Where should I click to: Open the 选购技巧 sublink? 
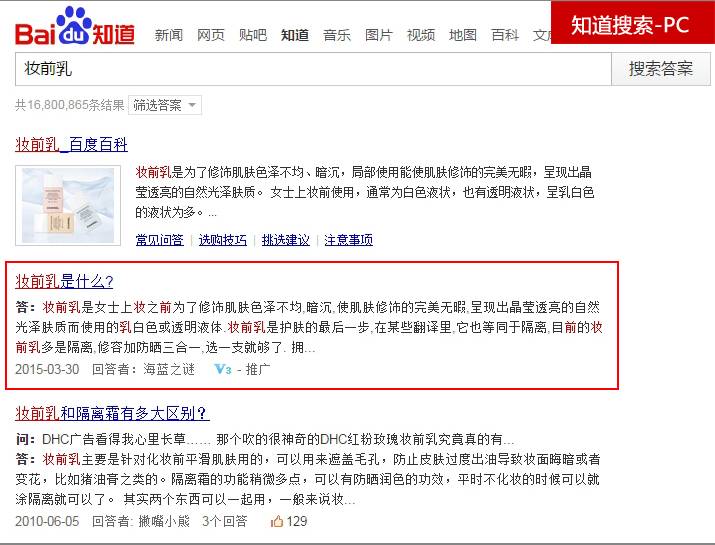223,240
